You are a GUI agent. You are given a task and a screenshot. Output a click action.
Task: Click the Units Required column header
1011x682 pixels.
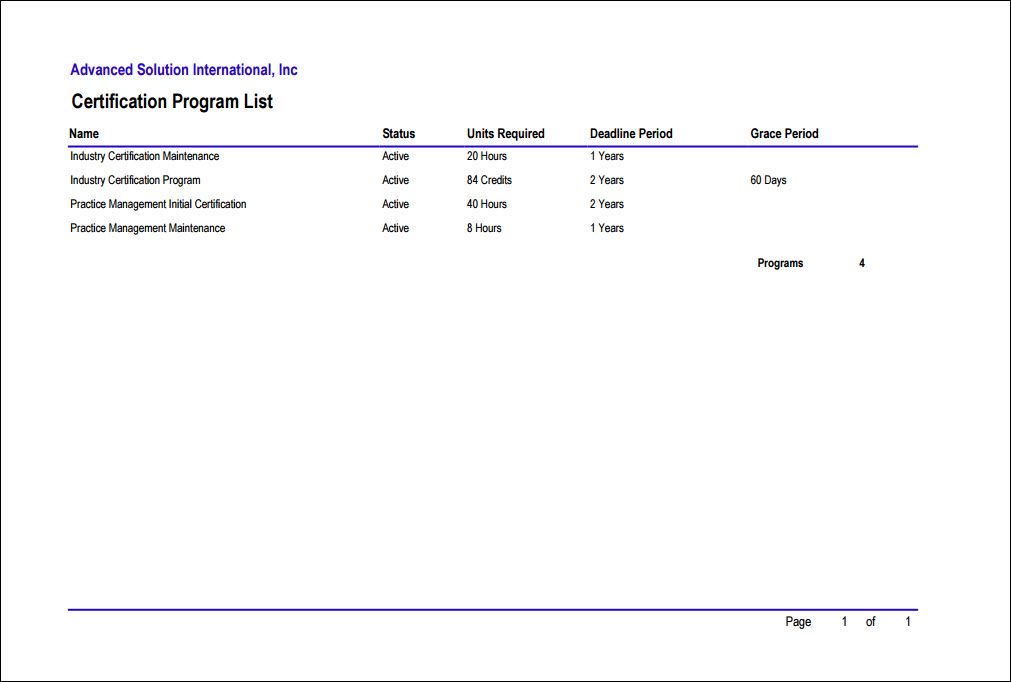point(506,133)
